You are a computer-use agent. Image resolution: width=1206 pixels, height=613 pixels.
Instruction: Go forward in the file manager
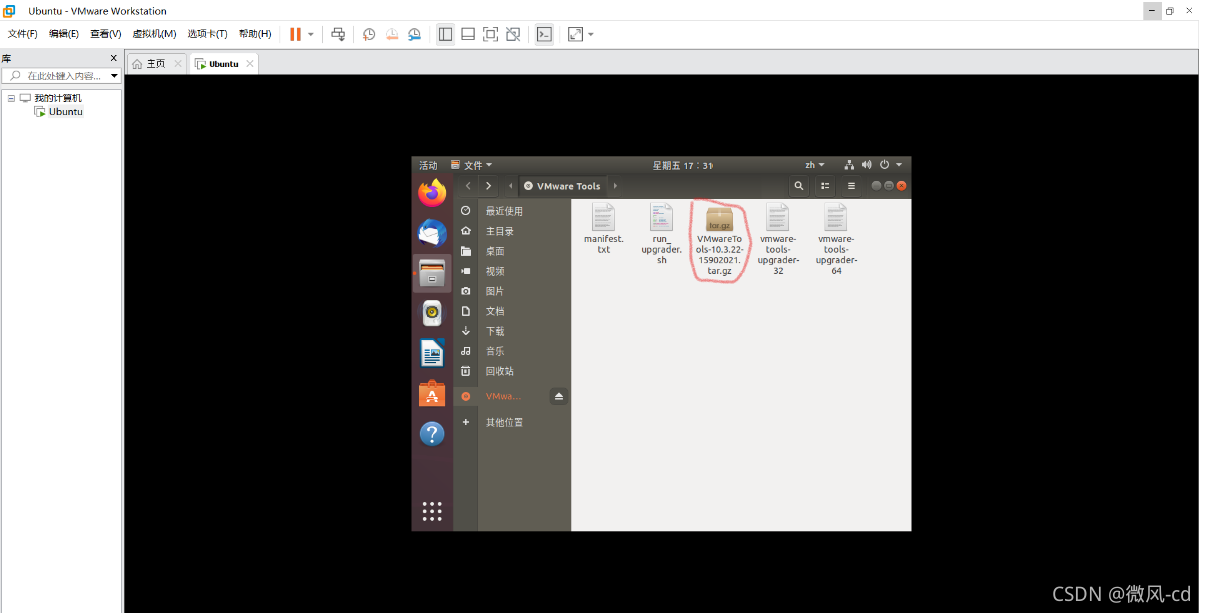point(488,186)
